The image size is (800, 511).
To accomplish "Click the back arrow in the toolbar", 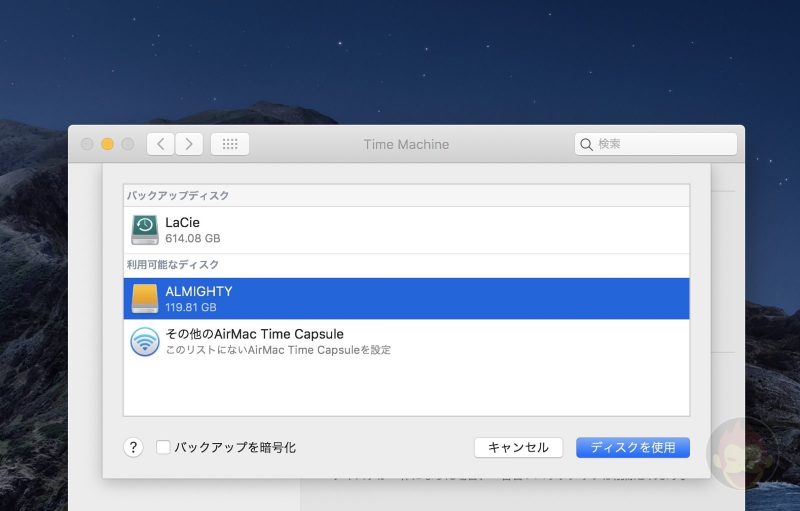I will click(161, 144).
